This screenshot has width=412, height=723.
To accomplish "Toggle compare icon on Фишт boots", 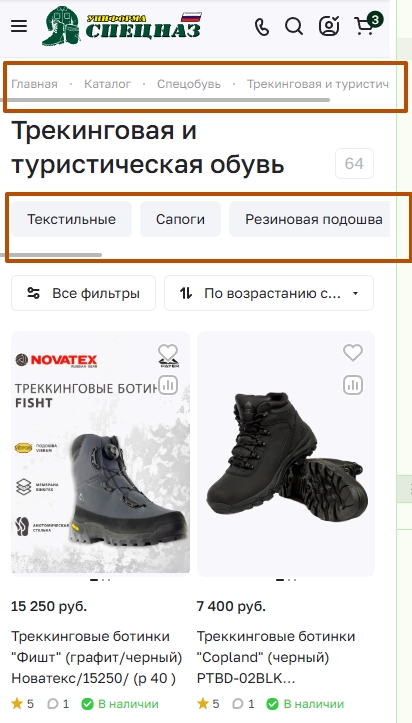I will [x=168, y=385].
